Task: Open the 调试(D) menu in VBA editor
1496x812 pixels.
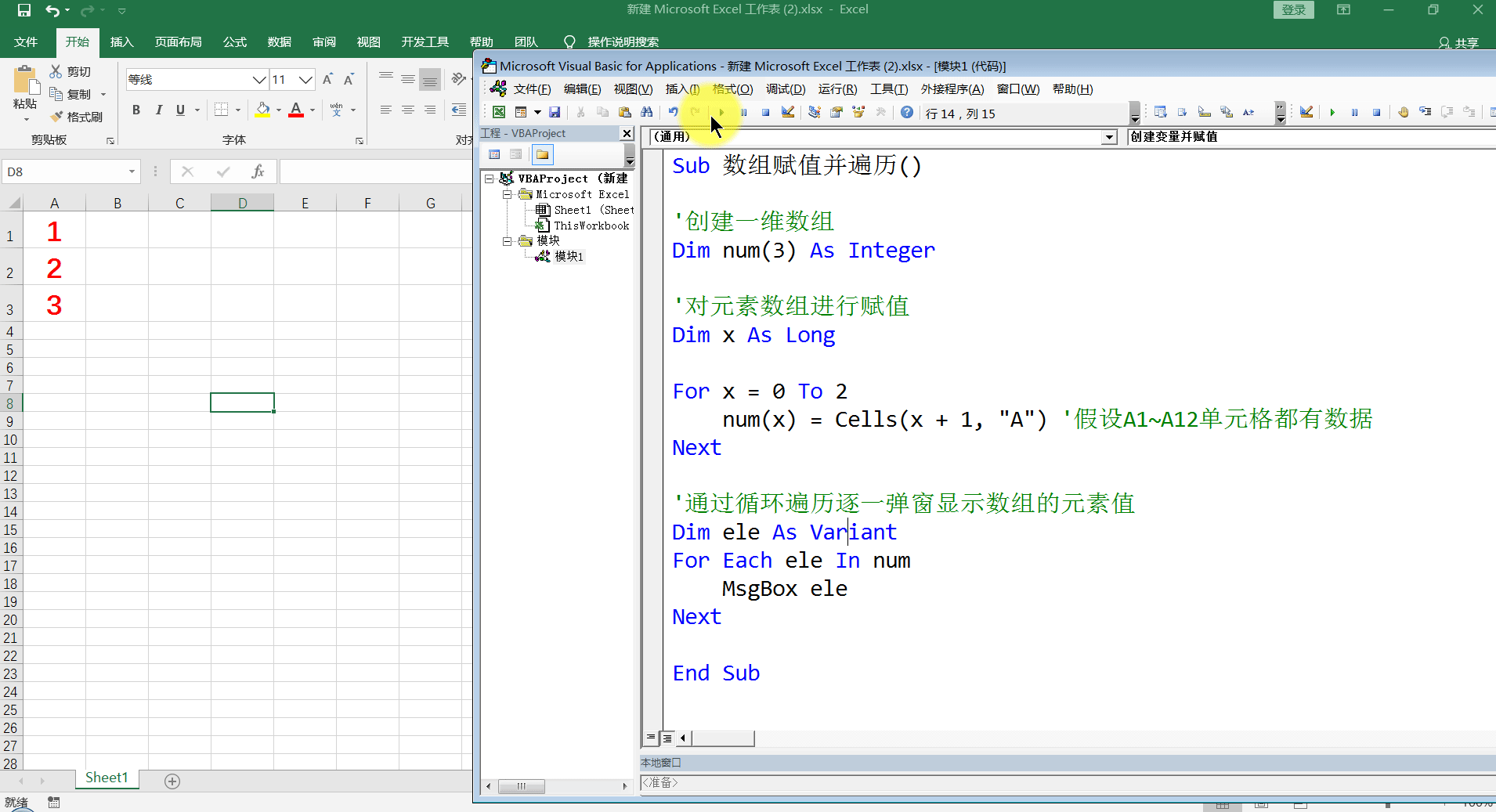Action: (x=784, y=88)
